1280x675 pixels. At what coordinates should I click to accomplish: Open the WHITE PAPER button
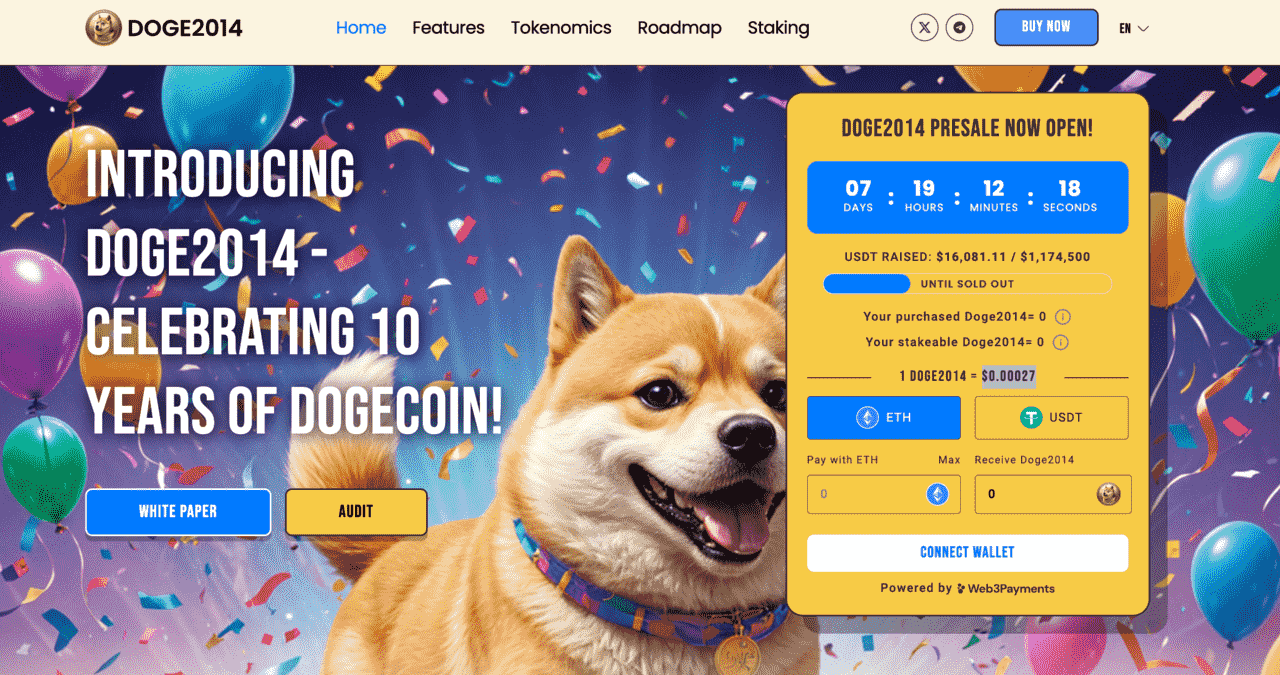pyautogui.click(x=178, y=512)
